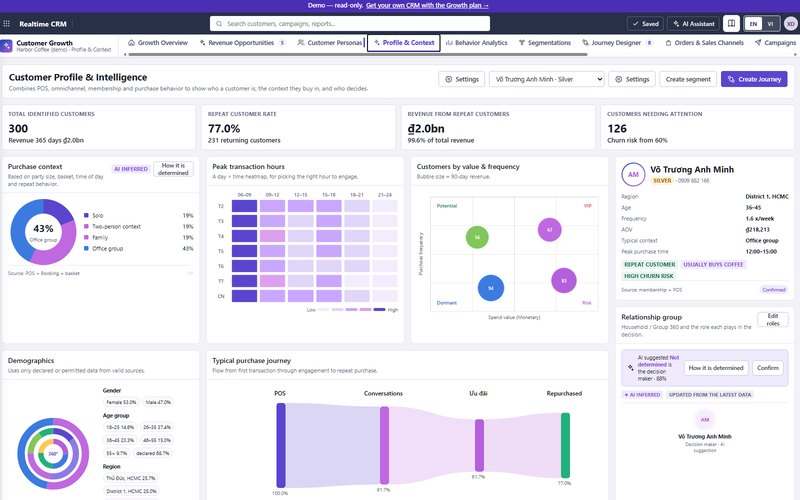Click the scroll-left arrow under tabs
The height and width of the screenshot is (500, 800).
(x=125, y=55)
